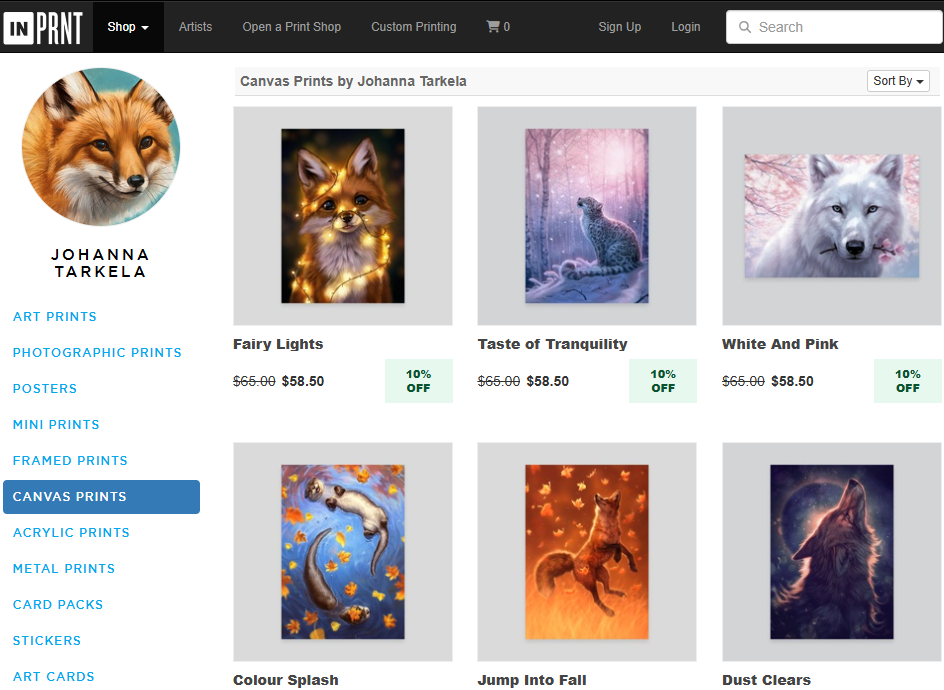The width and height of the screenshot is (944, 690).
Task: Select the Stickers category
Action: [x=47, y=641]
